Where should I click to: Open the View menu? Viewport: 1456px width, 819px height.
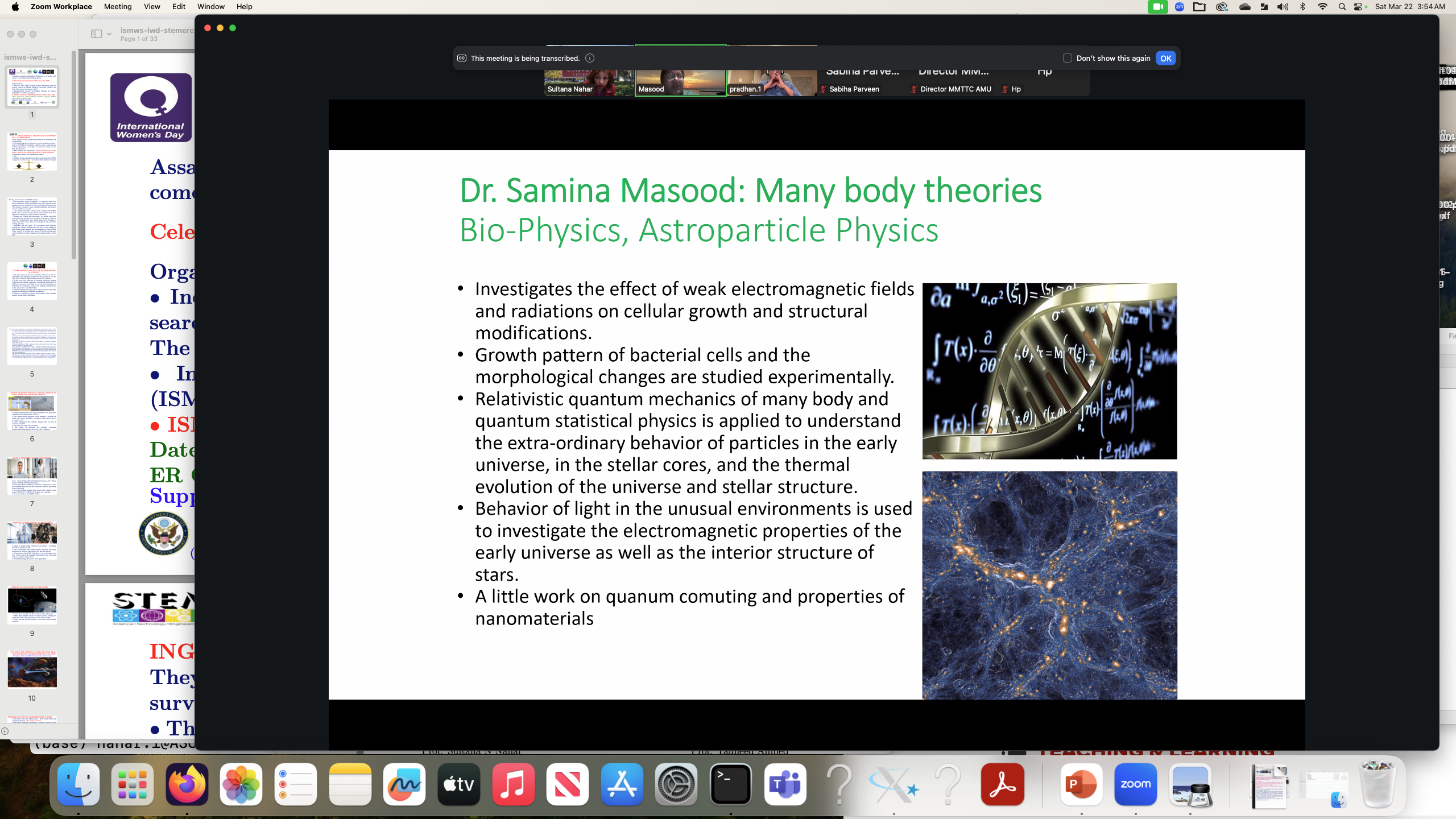(151, 7)
